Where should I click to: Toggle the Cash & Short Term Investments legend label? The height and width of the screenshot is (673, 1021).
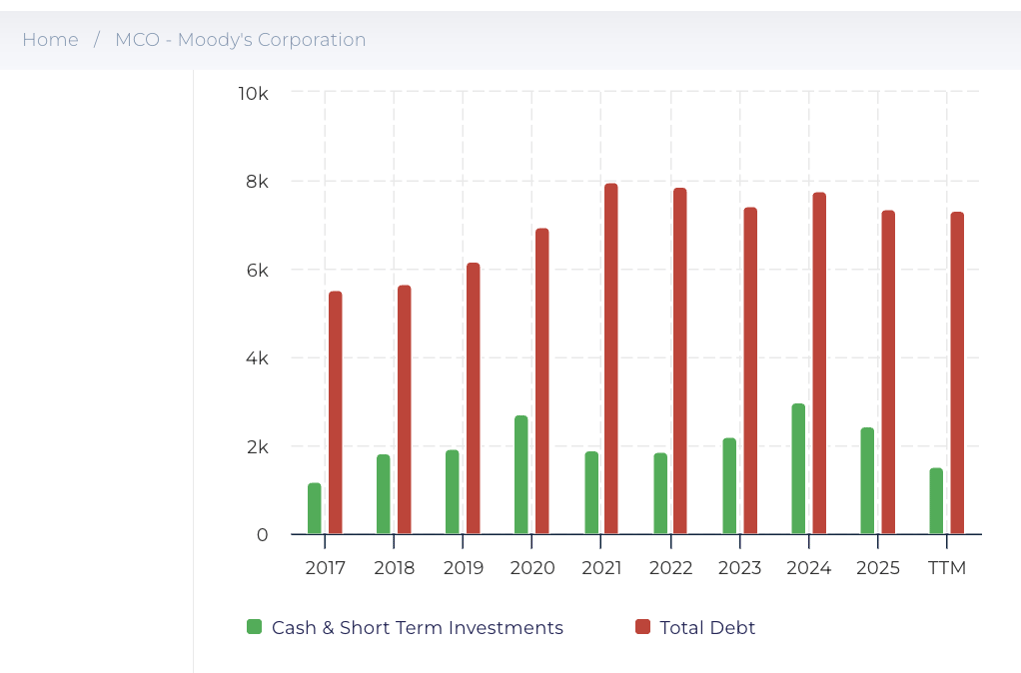(x=417, y=628)
